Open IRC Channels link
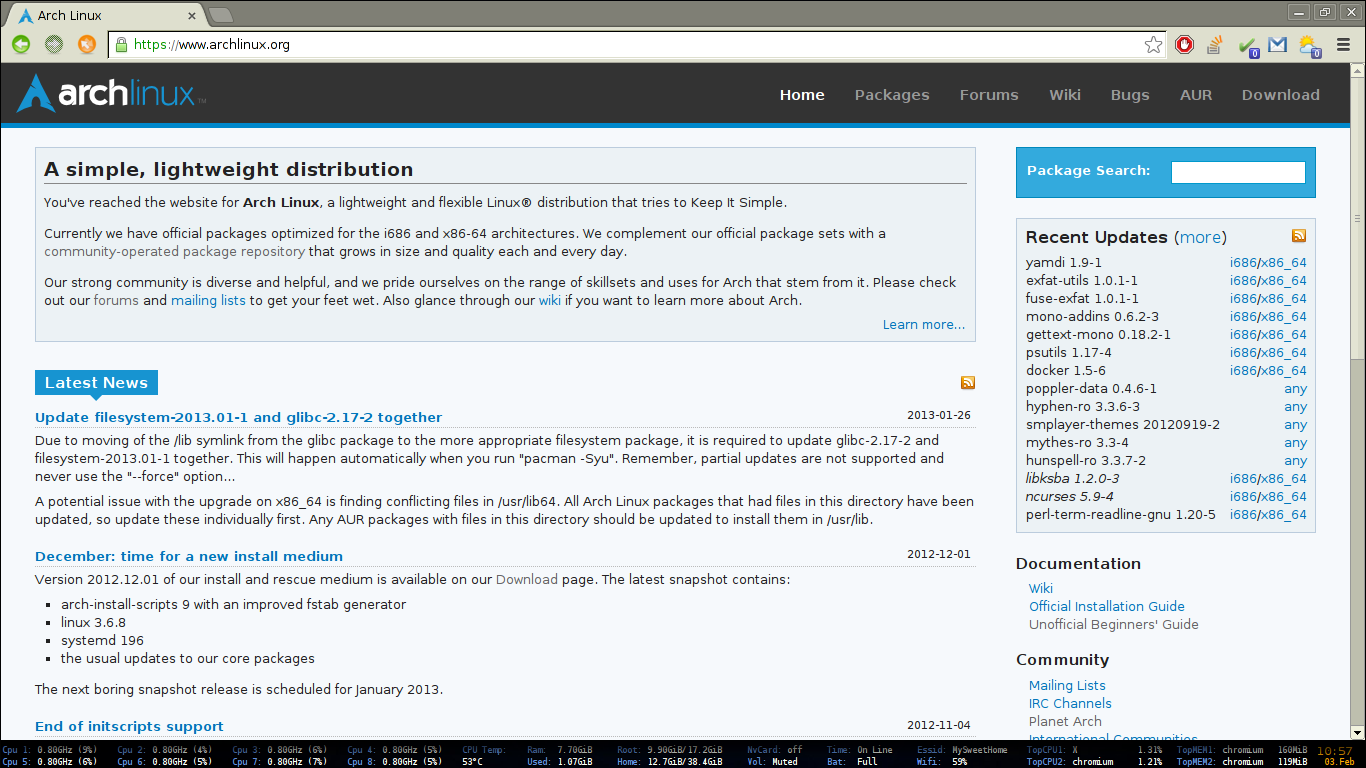The height and width of the screenshot is (768, 1366). point(1070,703)
